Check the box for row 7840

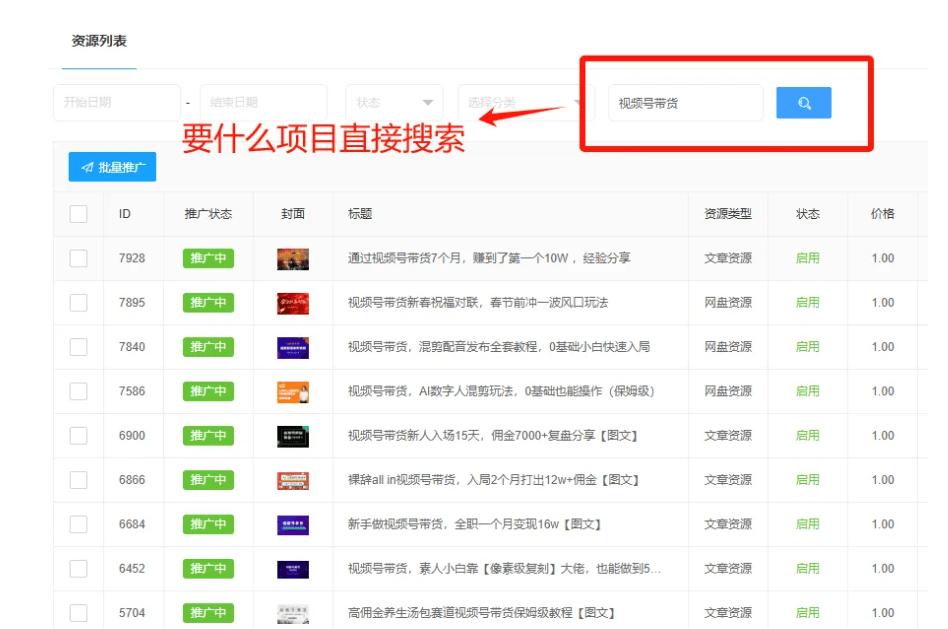point(79,347)
